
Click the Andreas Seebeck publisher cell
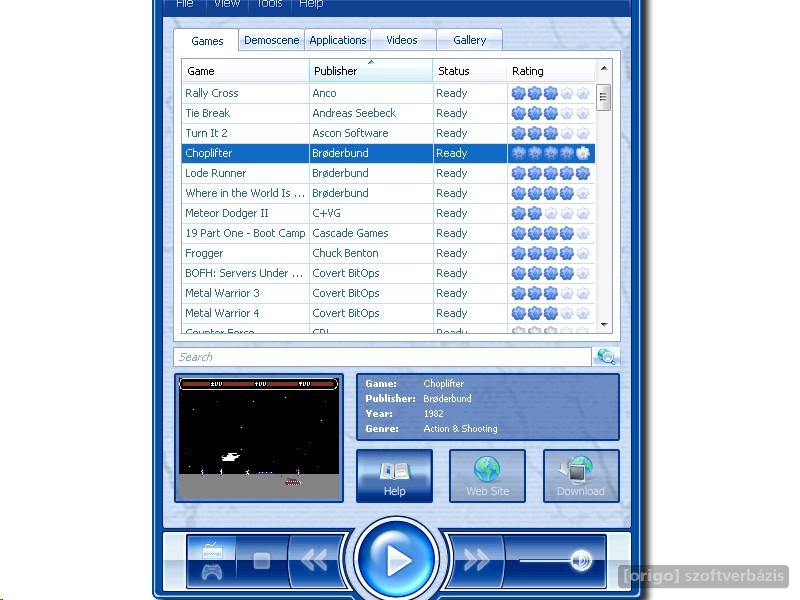[371, 113]
